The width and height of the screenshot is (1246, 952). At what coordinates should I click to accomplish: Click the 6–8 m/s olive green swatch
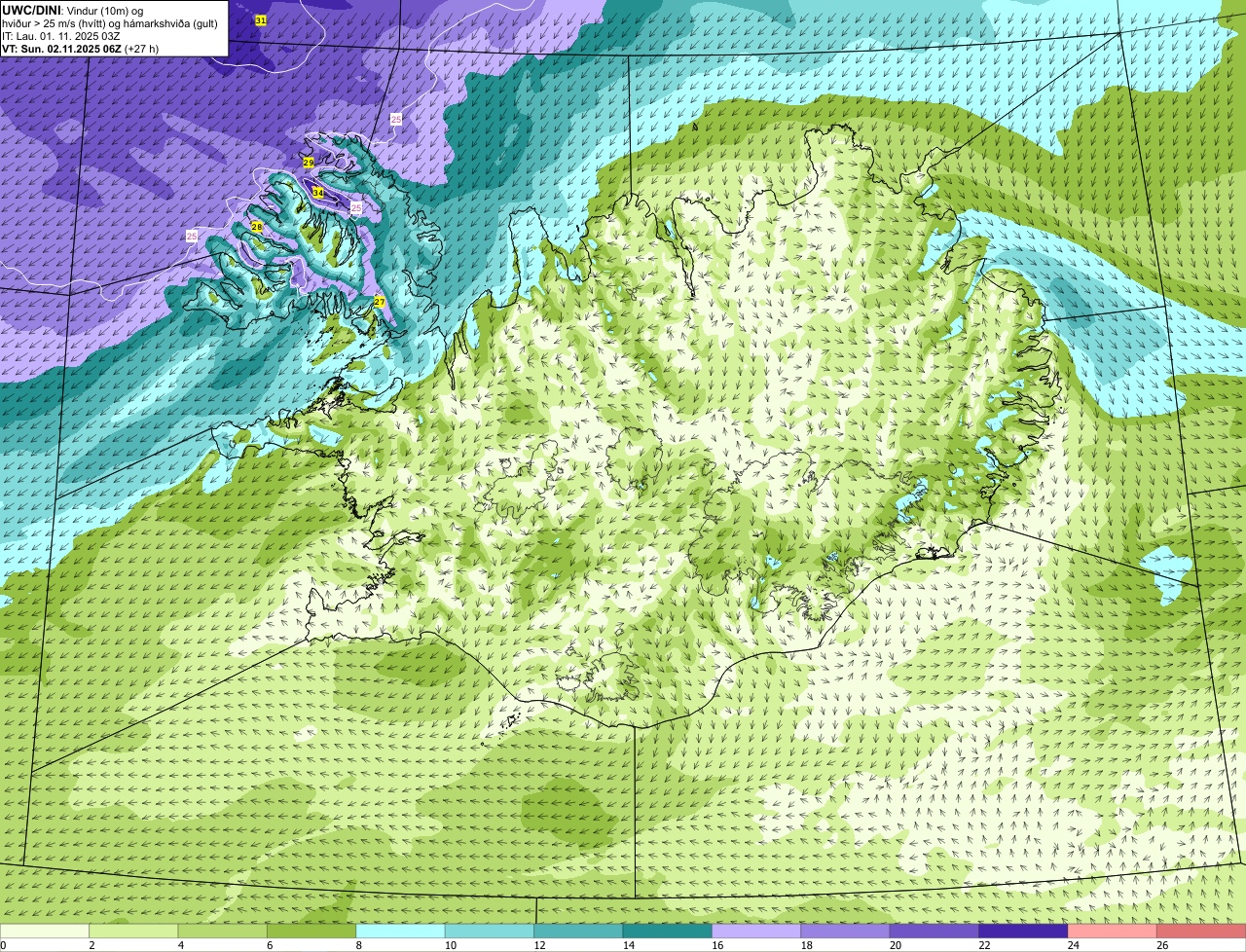[x=311, y=931]
